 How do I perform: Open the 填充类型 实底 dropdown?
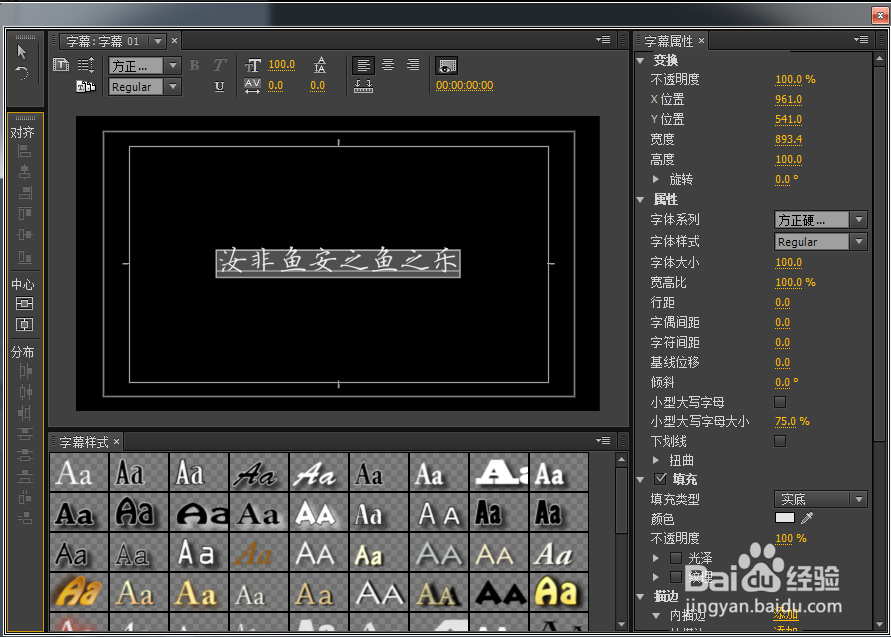[821, 499]
